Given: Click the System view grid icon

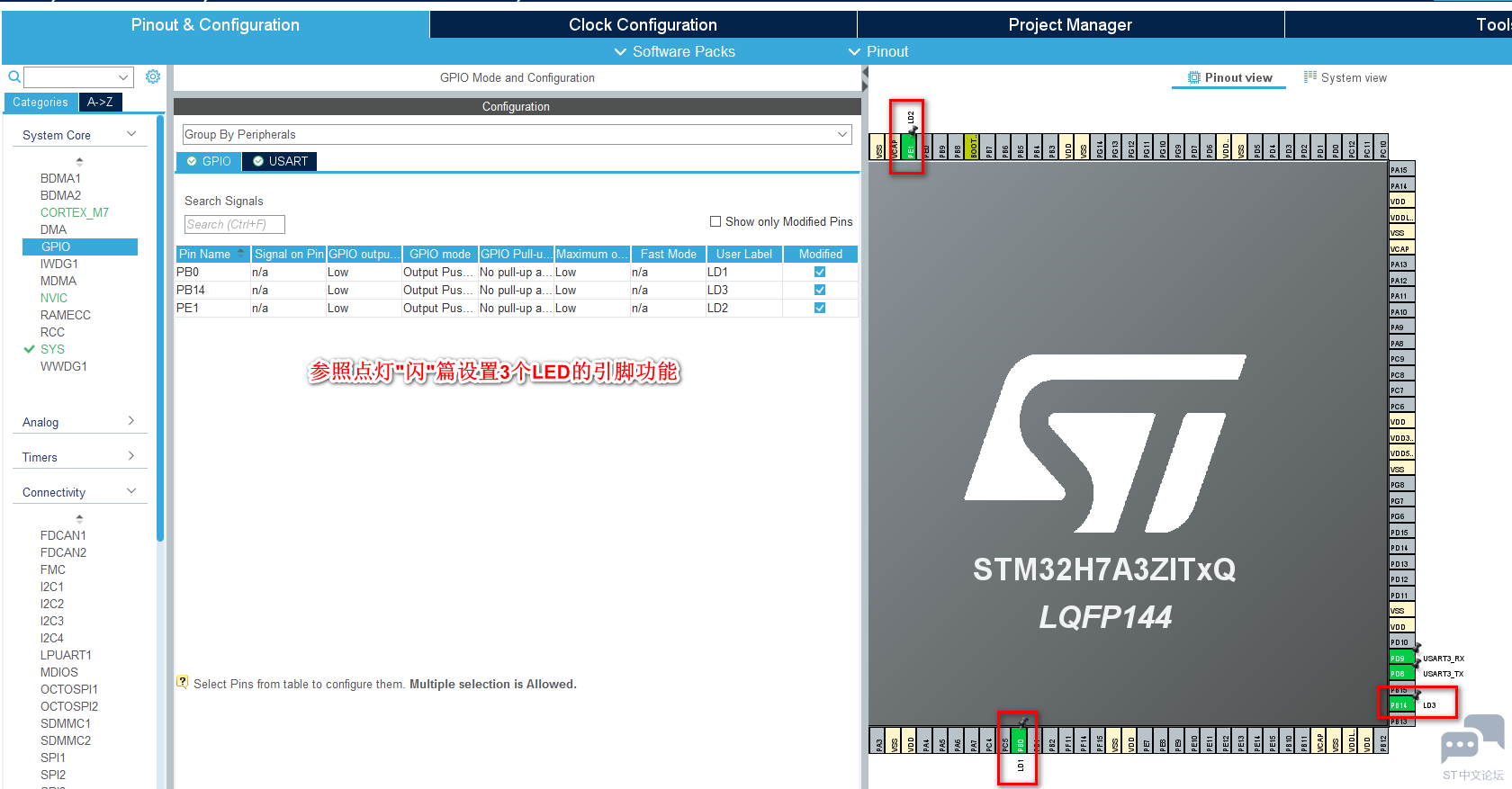Looking at the screenshot, I should (1310, 77).
